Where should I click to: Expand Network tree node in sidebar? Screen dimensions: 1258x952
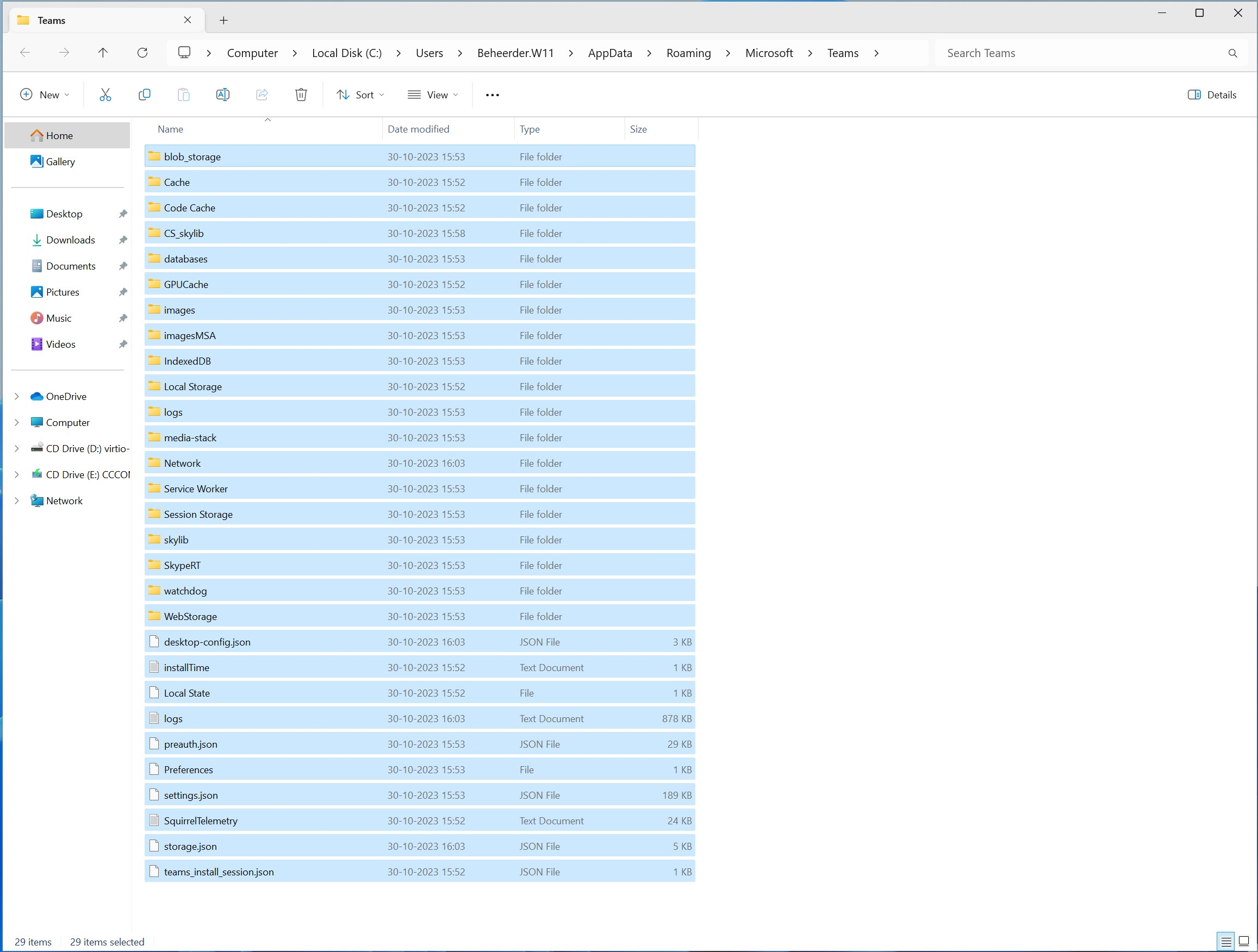(x=17, y=502)
